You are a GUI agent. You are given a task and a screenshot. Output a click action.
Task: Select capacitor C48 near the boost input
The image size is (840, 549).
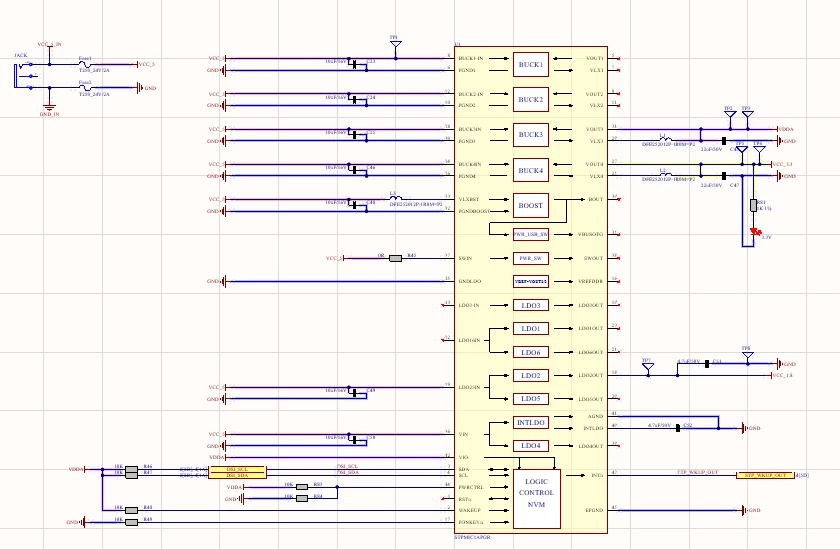click(x=354, y=205)
